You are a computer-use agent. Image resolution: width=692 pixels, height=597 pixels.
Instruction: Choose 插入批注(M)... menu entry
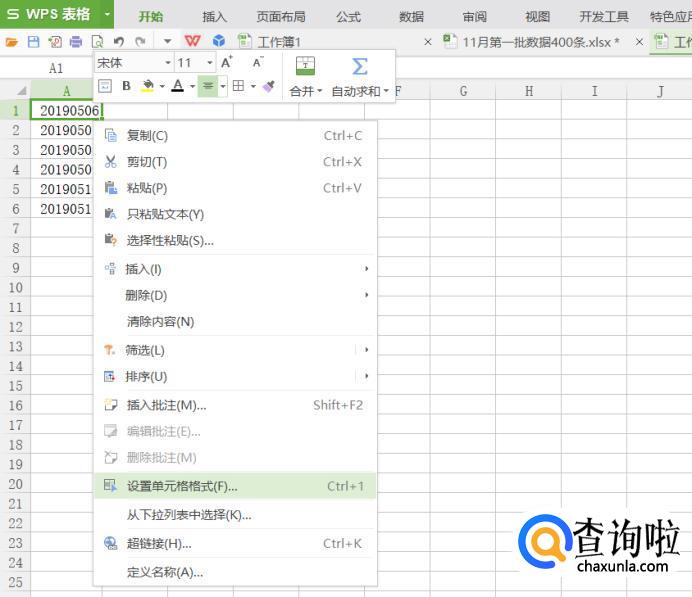[235, 405]
